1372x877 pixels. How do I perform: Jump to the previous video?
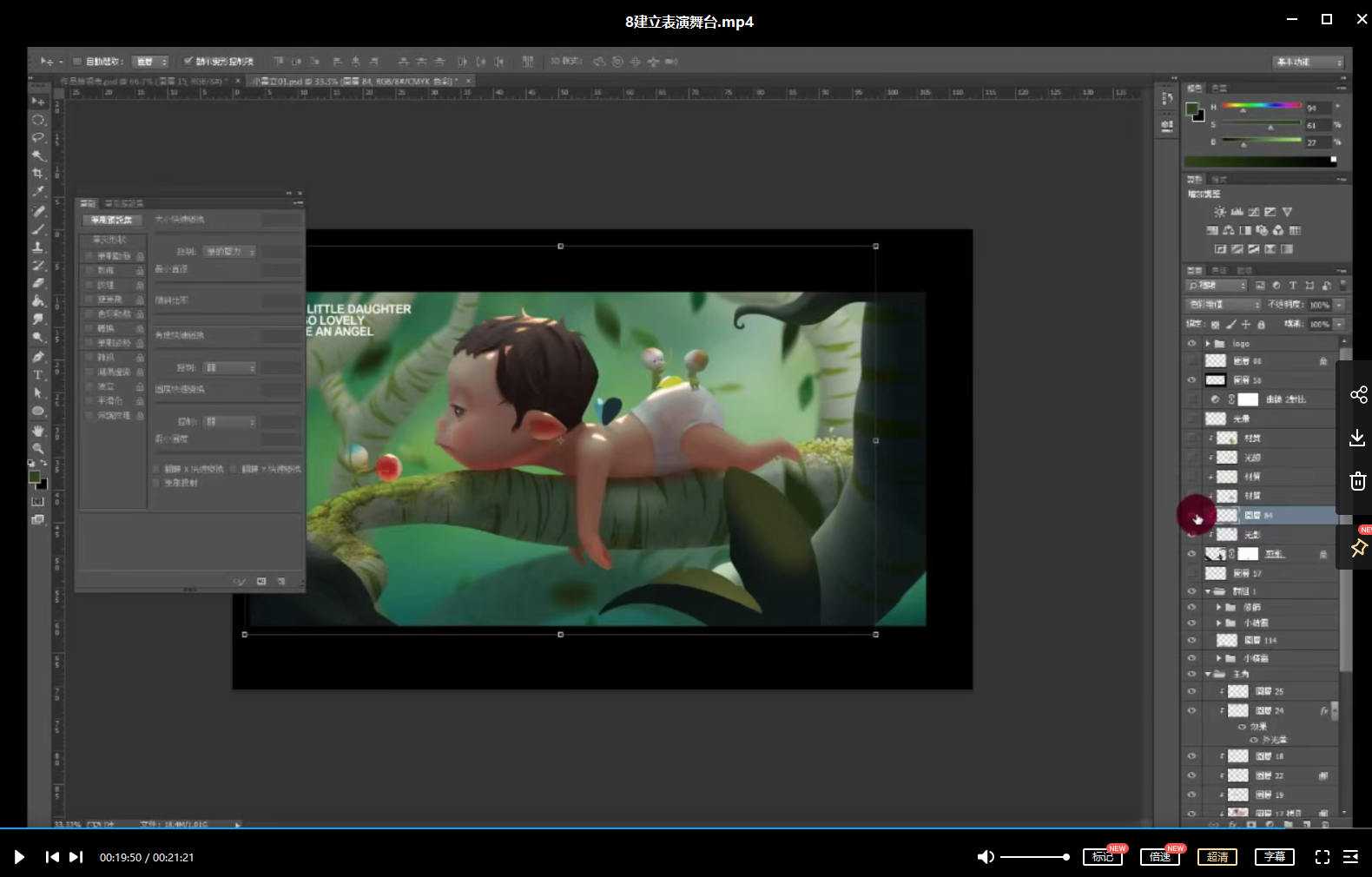click(52, 857)
